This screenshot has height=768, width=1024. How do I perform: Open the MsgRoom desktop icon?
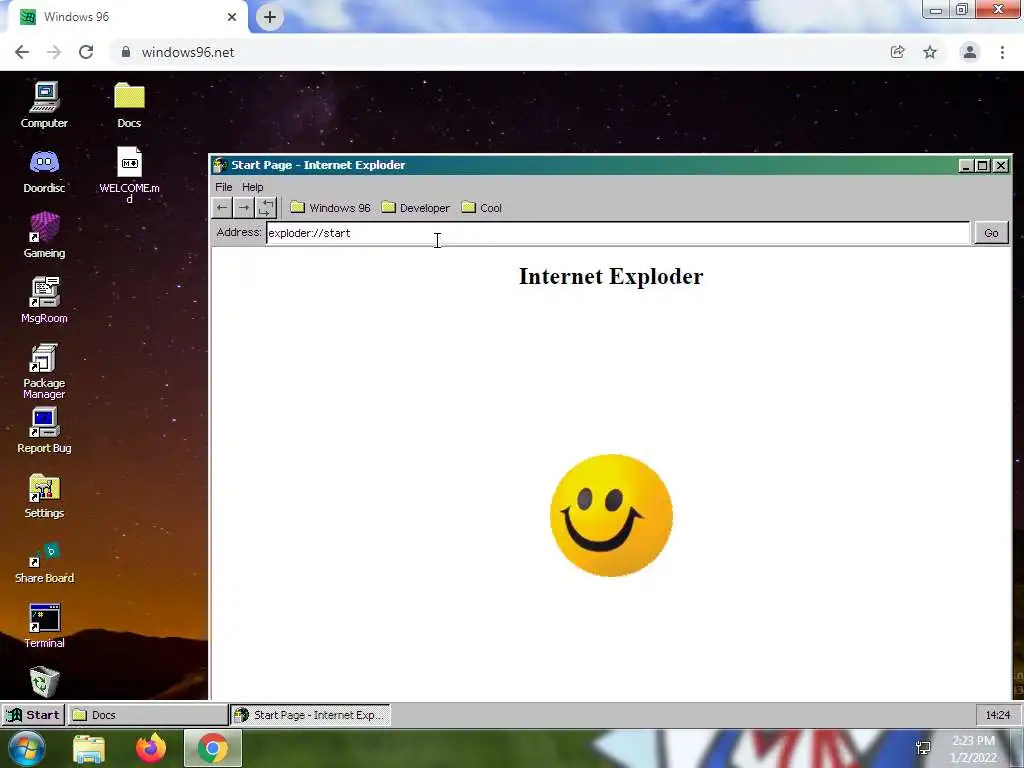coord(44,300)
